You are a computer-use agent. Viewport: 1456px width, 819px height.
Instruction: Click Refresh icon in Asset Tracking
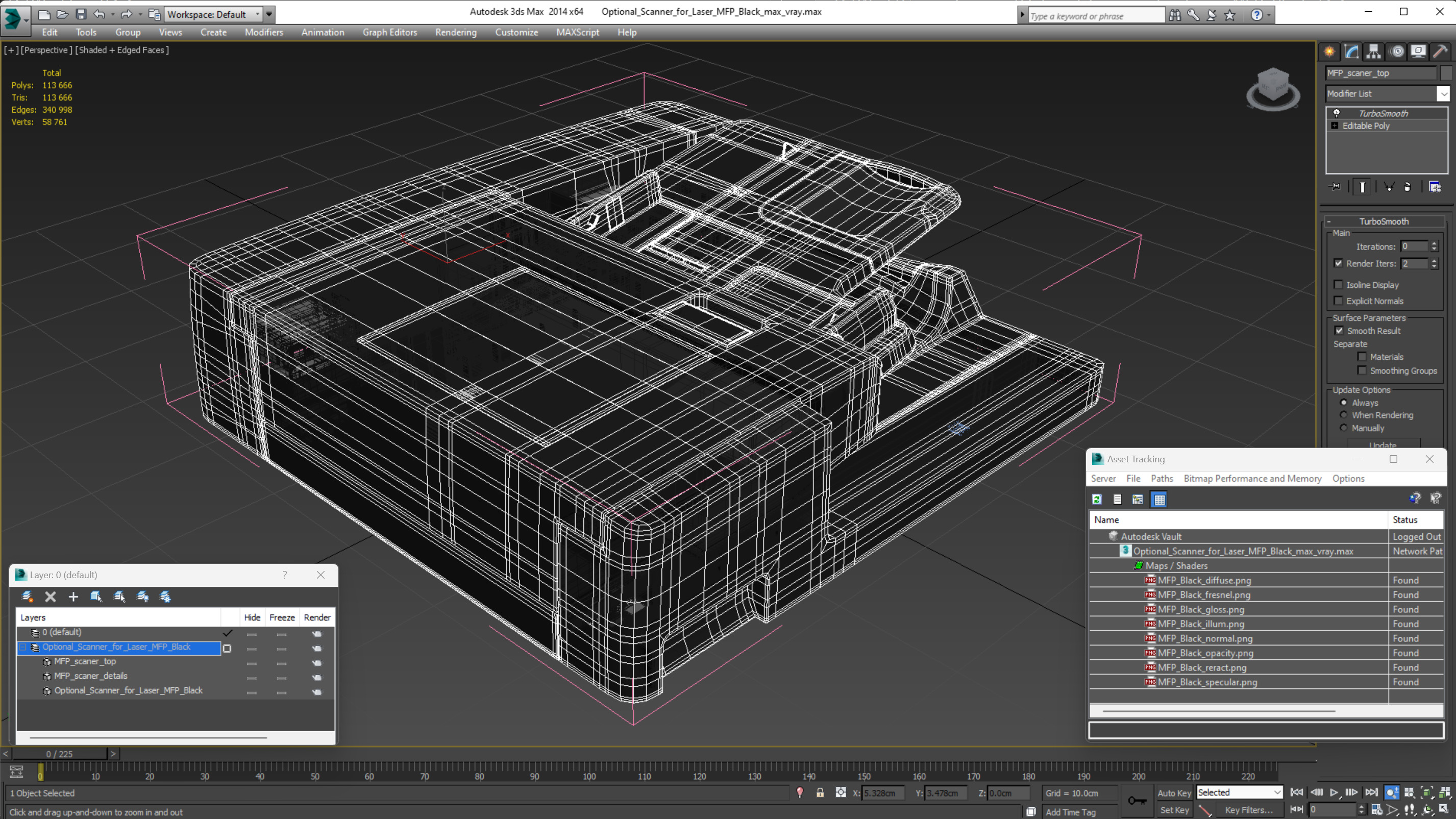pyautogui.click(x=1097, y=499)
